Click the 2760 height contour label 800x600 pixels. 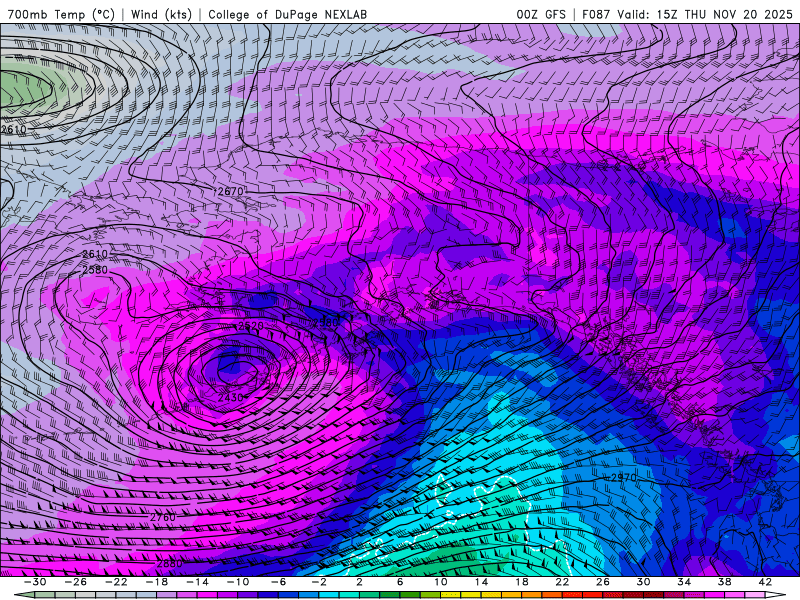click(163, 517)
